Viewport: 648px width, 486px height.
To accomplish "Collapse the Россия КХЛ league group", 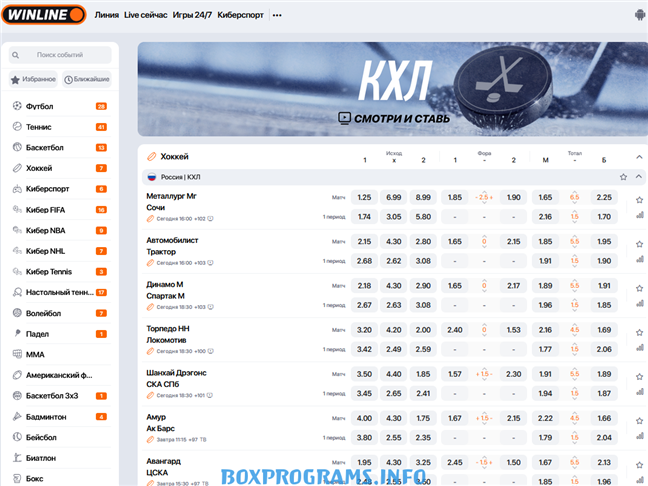I will 639,177.
